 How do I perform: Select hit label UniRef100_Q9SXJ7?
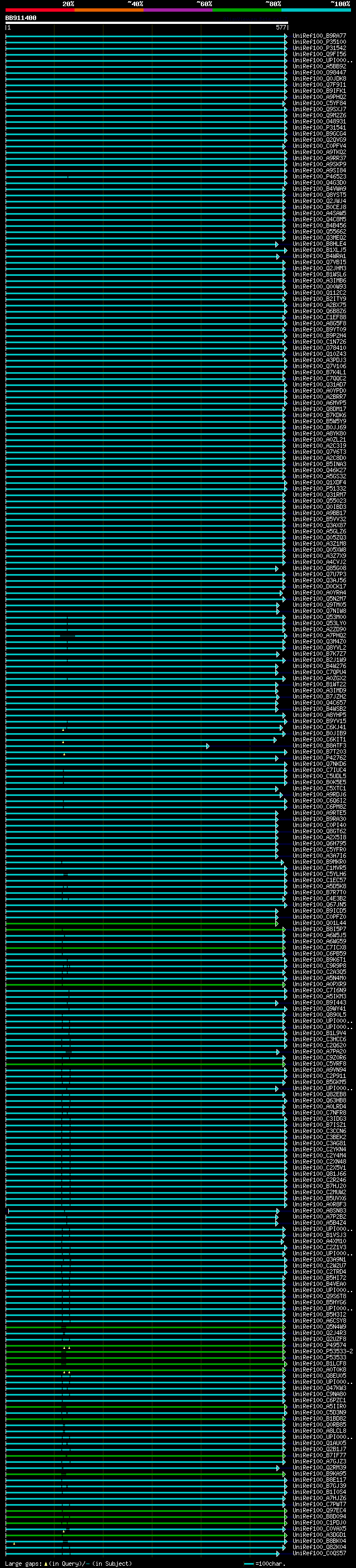319,109
